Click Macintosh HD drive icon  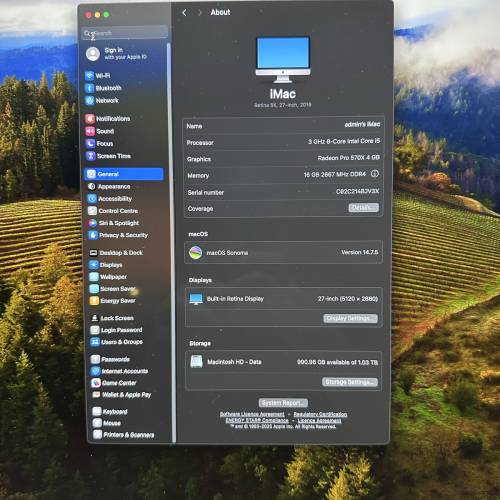click(197, 362)
